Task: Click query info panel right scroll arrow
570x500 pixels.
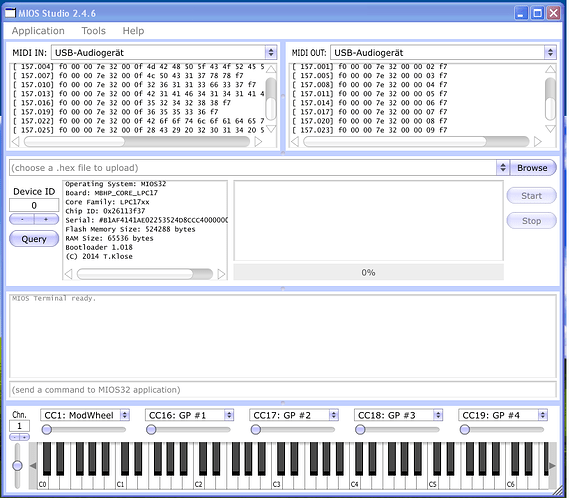Action: 221,274
